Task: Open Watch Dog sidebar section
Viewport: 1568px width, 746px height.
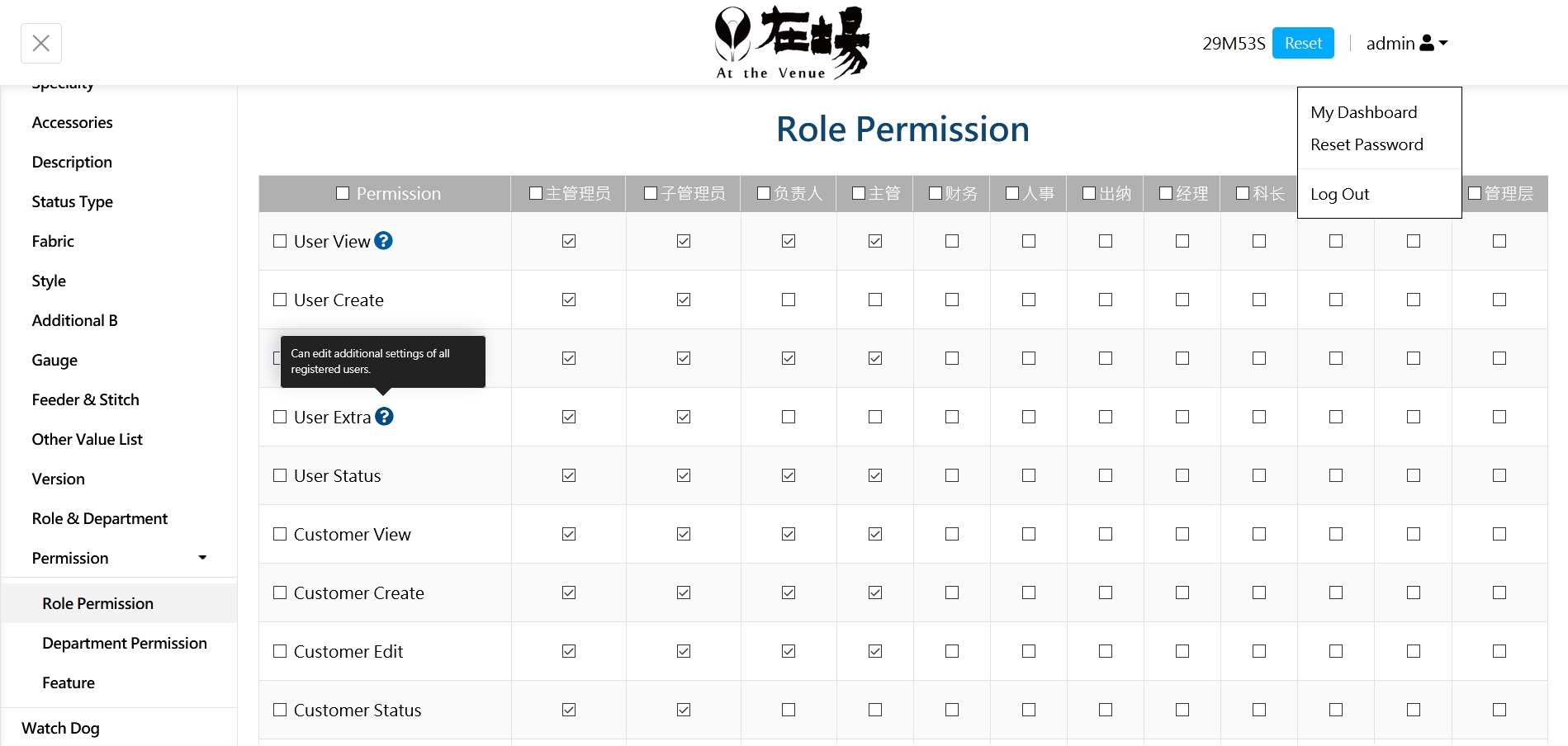Action: (x=60, y=728)
